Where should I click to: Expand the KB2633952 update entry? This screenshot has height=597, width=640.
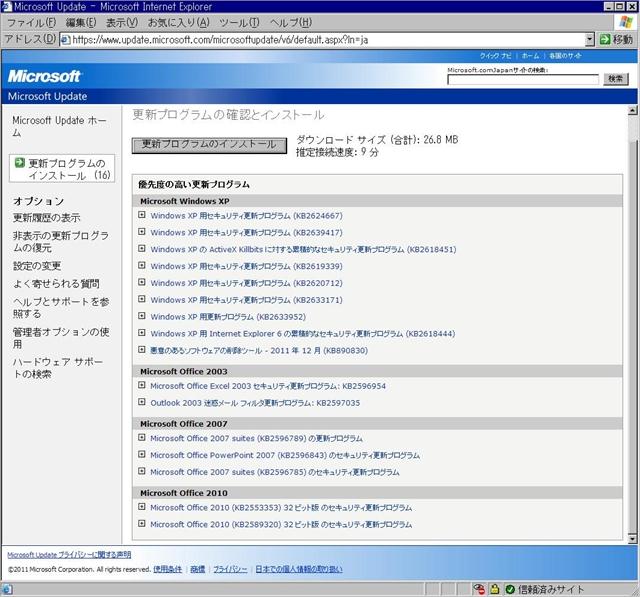[142, 315]
